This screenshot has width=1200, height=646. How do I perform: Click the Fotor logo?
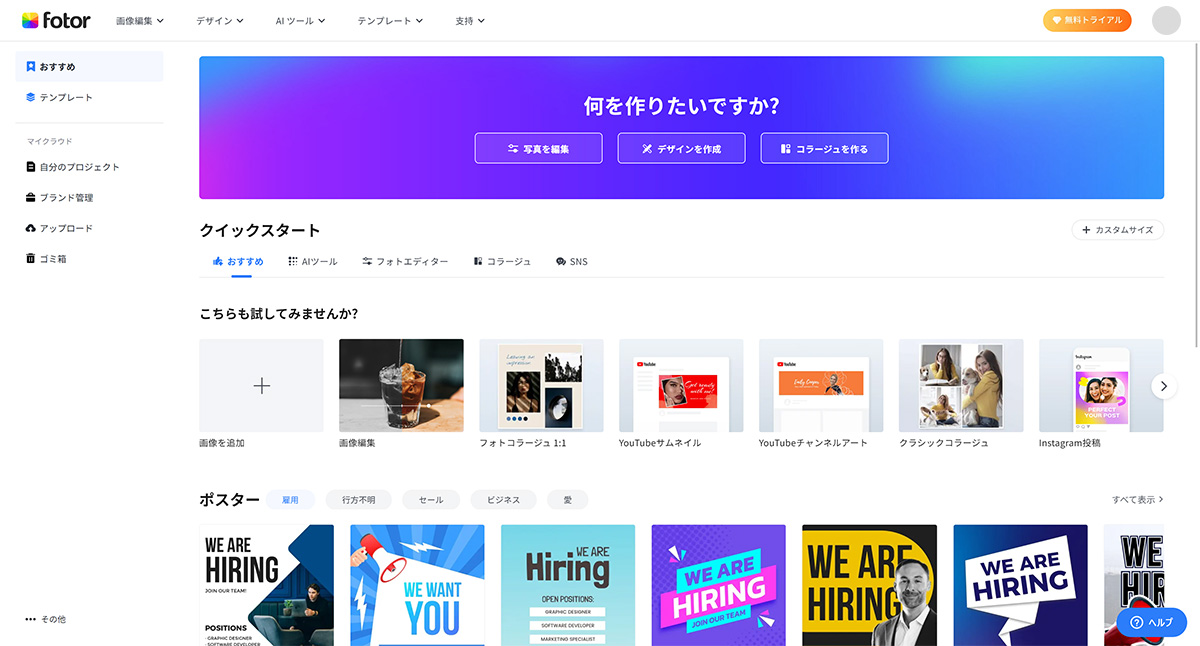point(56,20)
